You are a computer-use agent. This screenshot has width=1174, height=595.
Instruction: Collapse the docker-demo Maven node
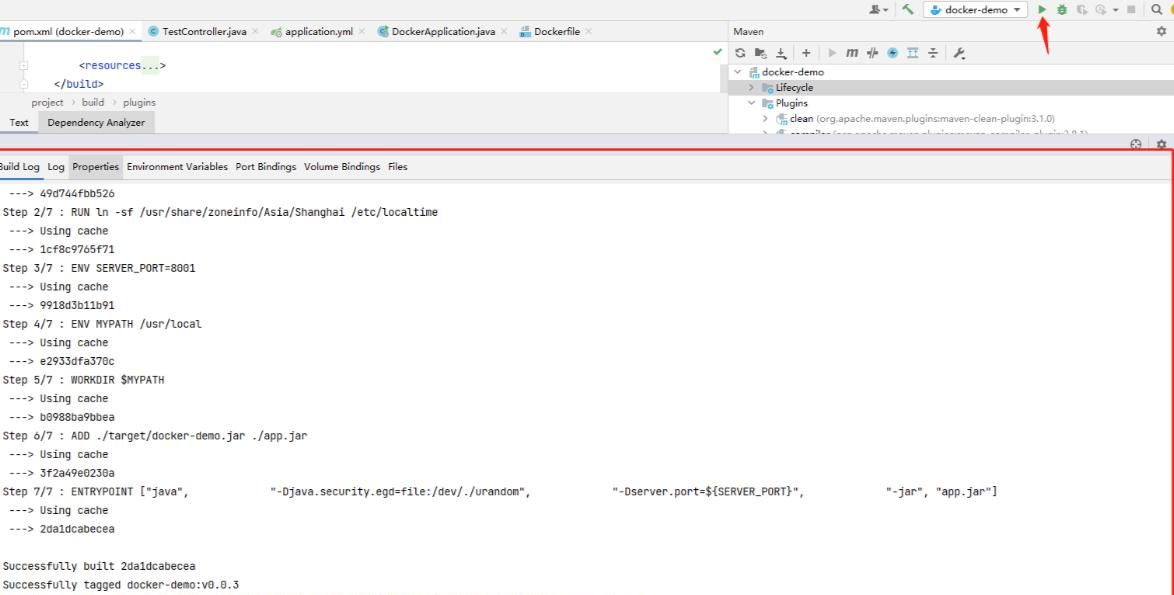(737, 72)
